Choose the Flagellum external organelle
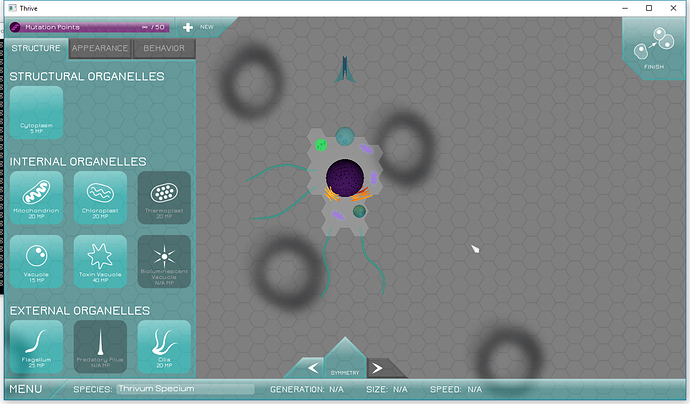This screenshot has height=404, width=690. 36,344
